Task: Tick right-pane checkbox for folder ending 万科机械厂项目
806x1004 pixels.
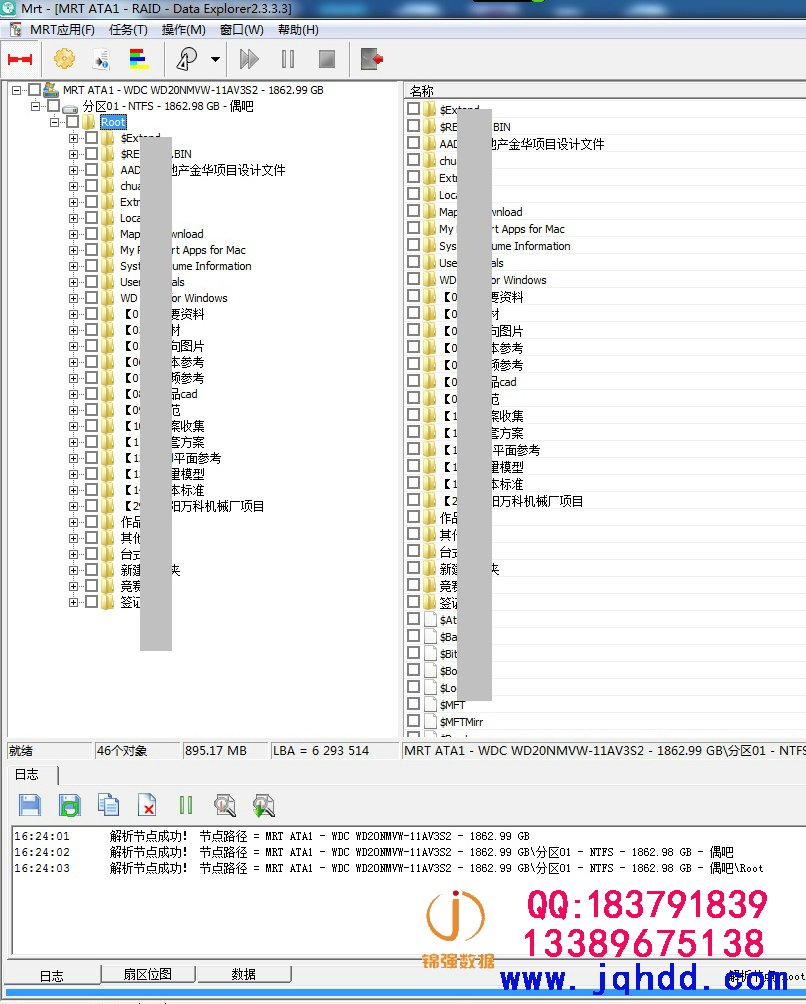Action: [413, 500]
